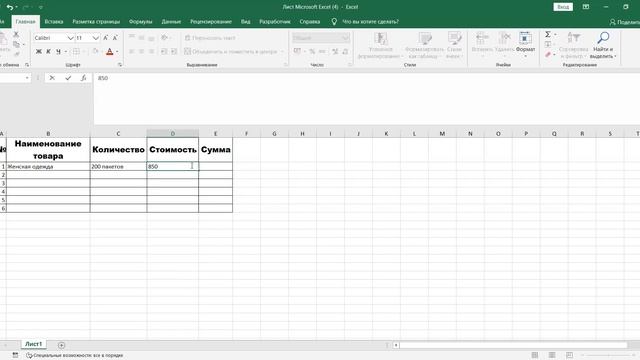
Task: Click the accessibility status message
Action: click(75, 356)
